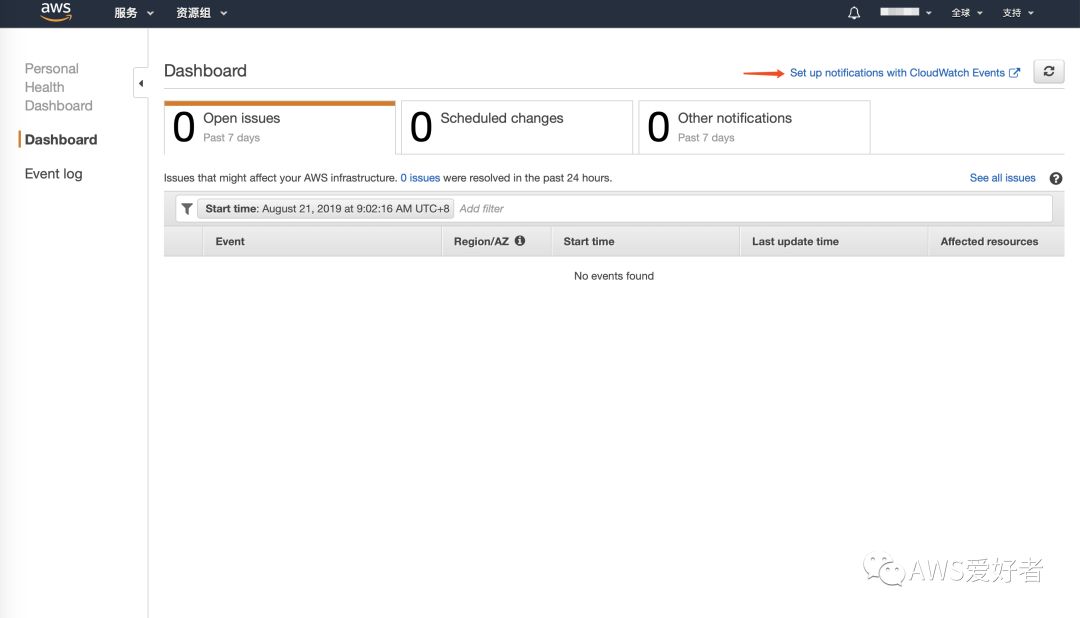Click the See all issues link

point(1002,178)
